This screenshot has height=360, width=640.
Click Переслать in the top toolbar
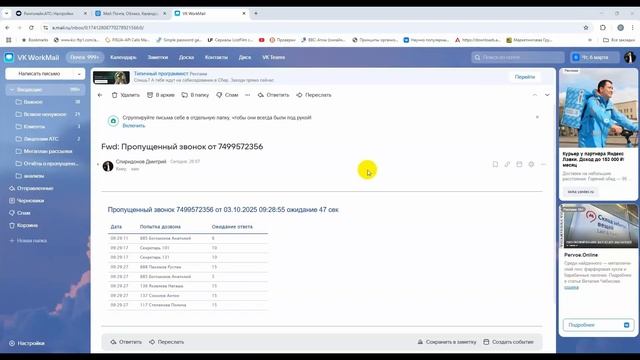click(x=314, y=95)
